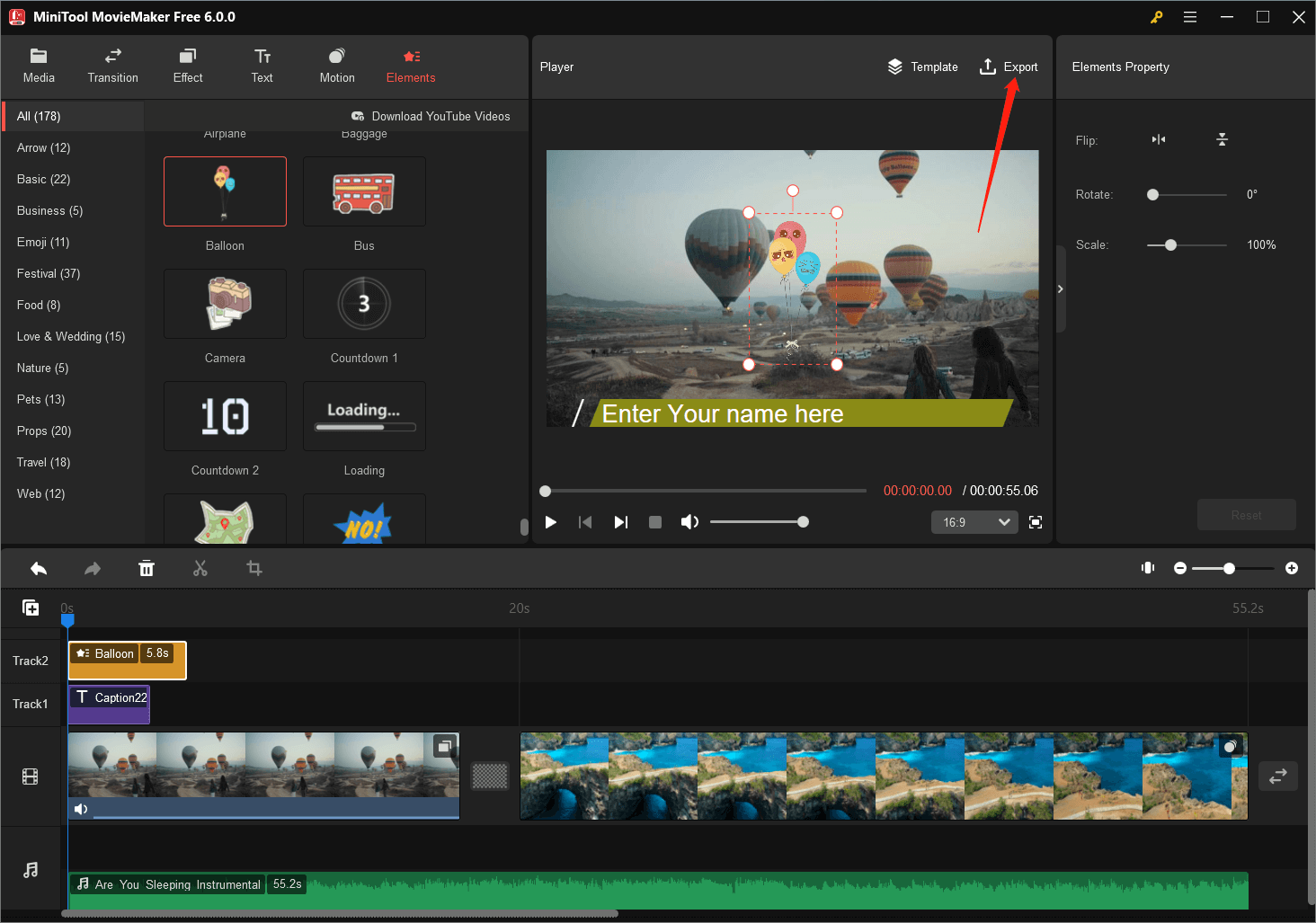Click the key icon to upgrade
The image size is (1316, 923).
pyautogui.click(x=1157, y=17)
